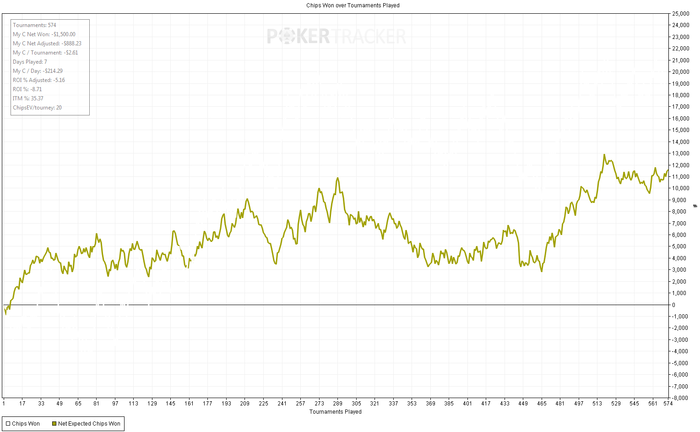
Task: Click the x-axis tick label 465
Action: [x=542, y=403]
